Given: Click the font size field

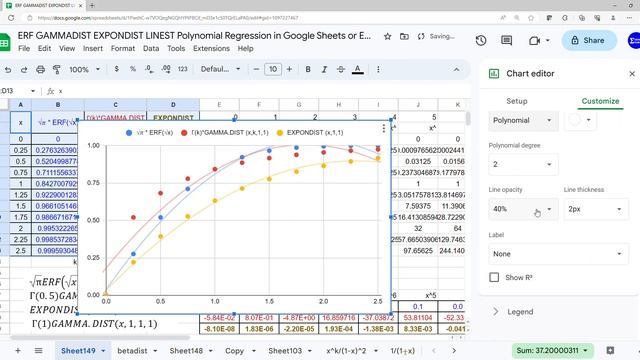Looking at the screenshot, I should pyautogui.click(x=273, y=69).
